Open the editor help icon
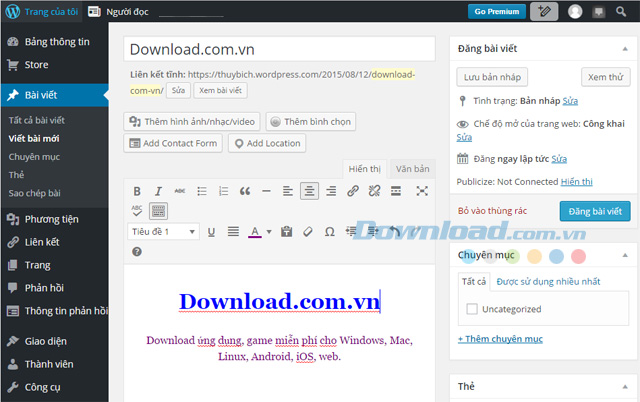The width and height of the screenshot is (640, 402). (137, 251)
